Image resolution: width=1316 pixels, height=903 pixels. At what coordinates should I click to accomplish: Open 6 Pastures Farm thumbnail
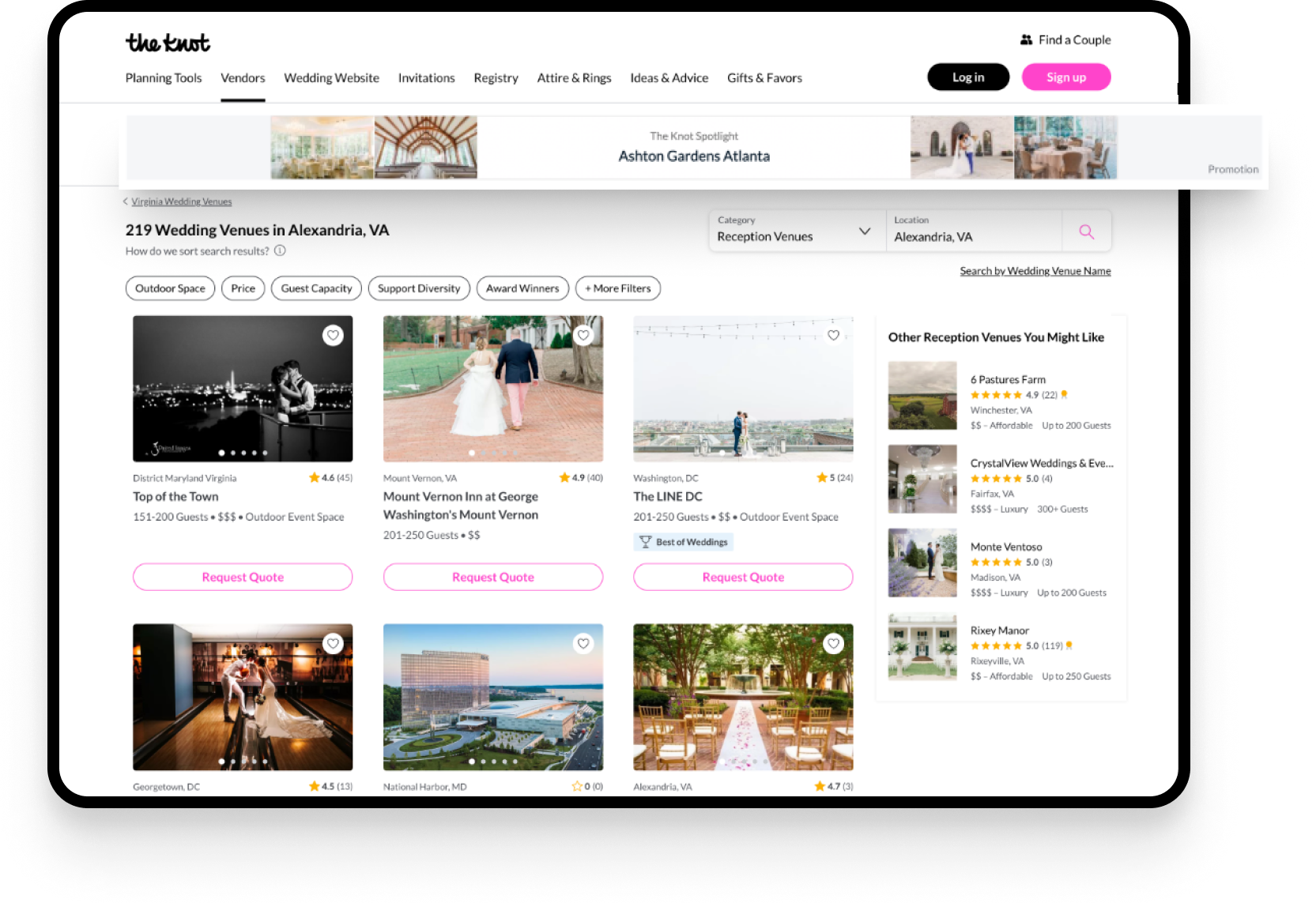(922, 396)
